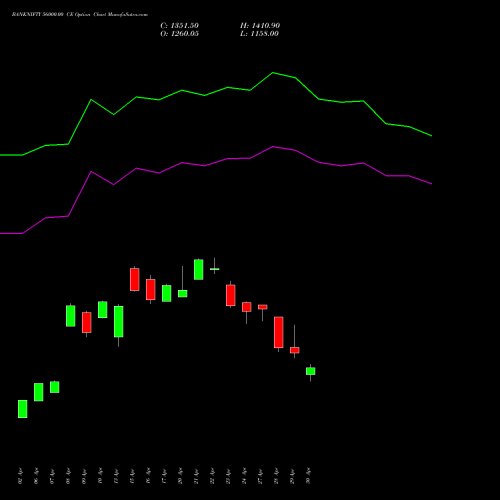This screenshot has height=500, width=500.
Task: Click the open value O: 1260.05
Action: pos(179,34)
